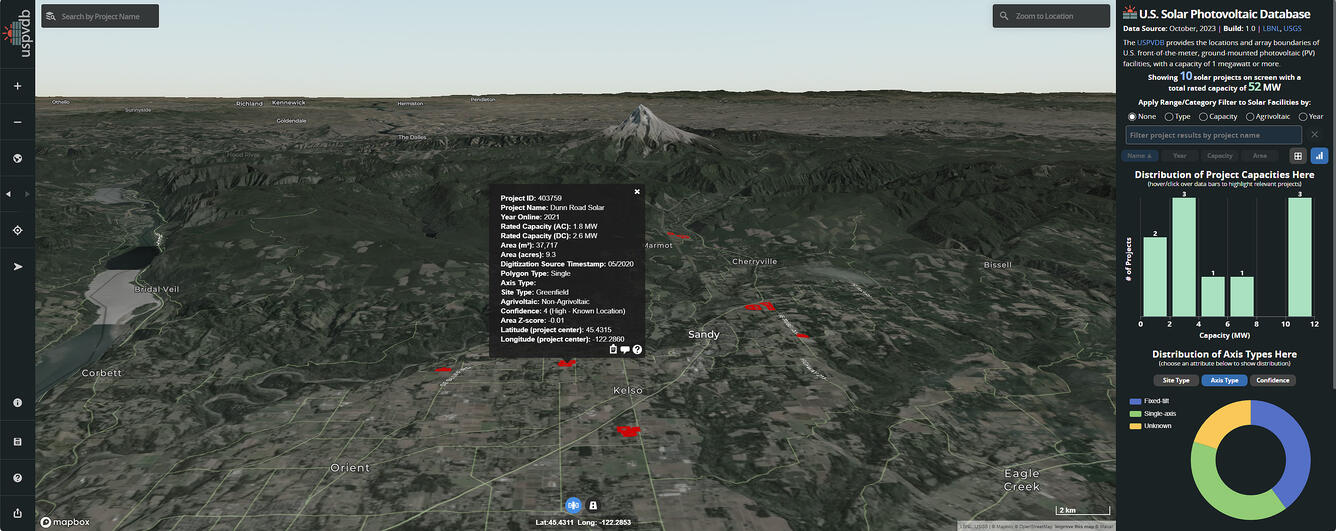
Task: Click the zoom out minus icon
Action: tap(17, 122)
